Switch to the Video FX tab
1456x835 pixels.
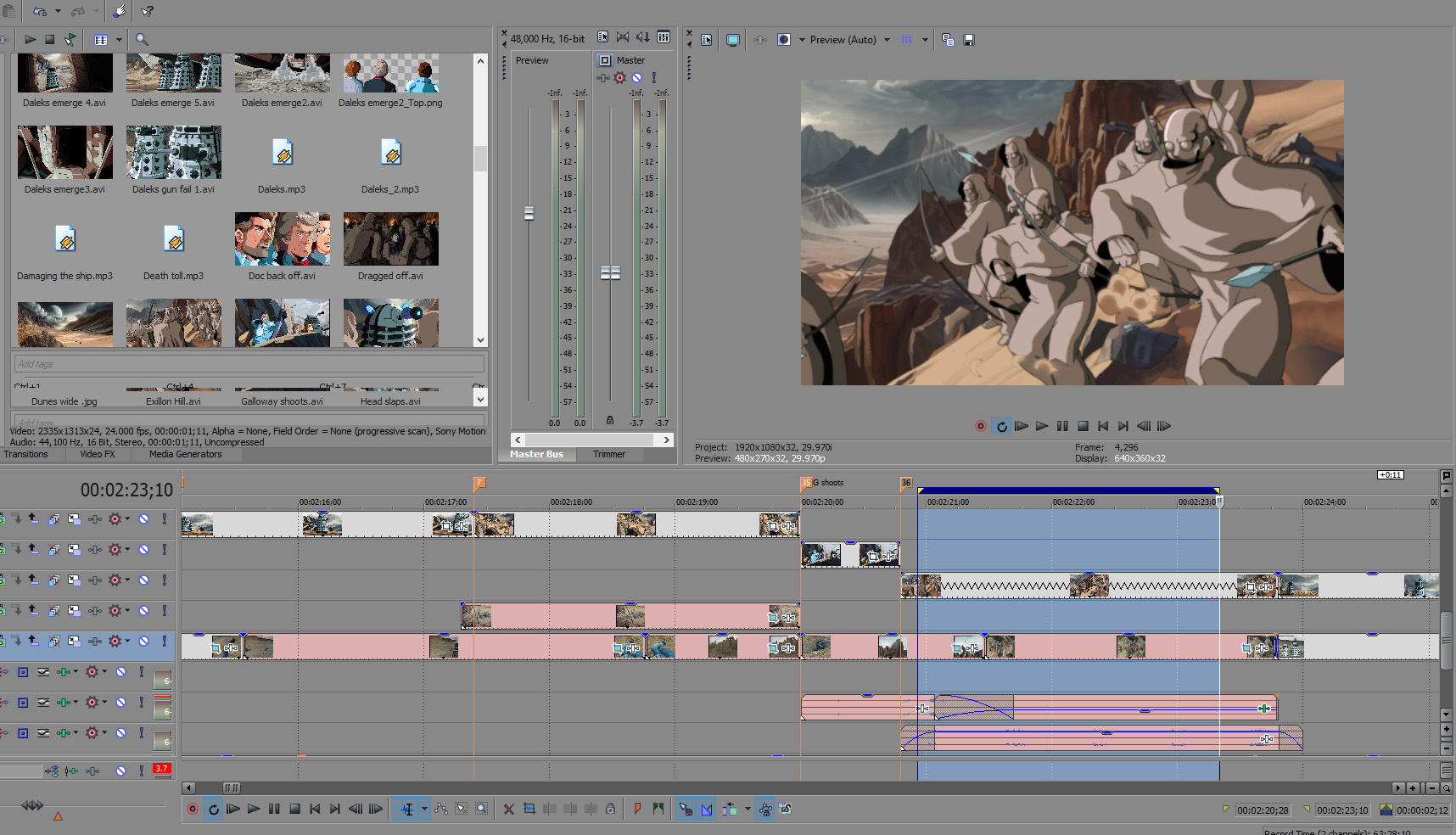coord(98,454)
